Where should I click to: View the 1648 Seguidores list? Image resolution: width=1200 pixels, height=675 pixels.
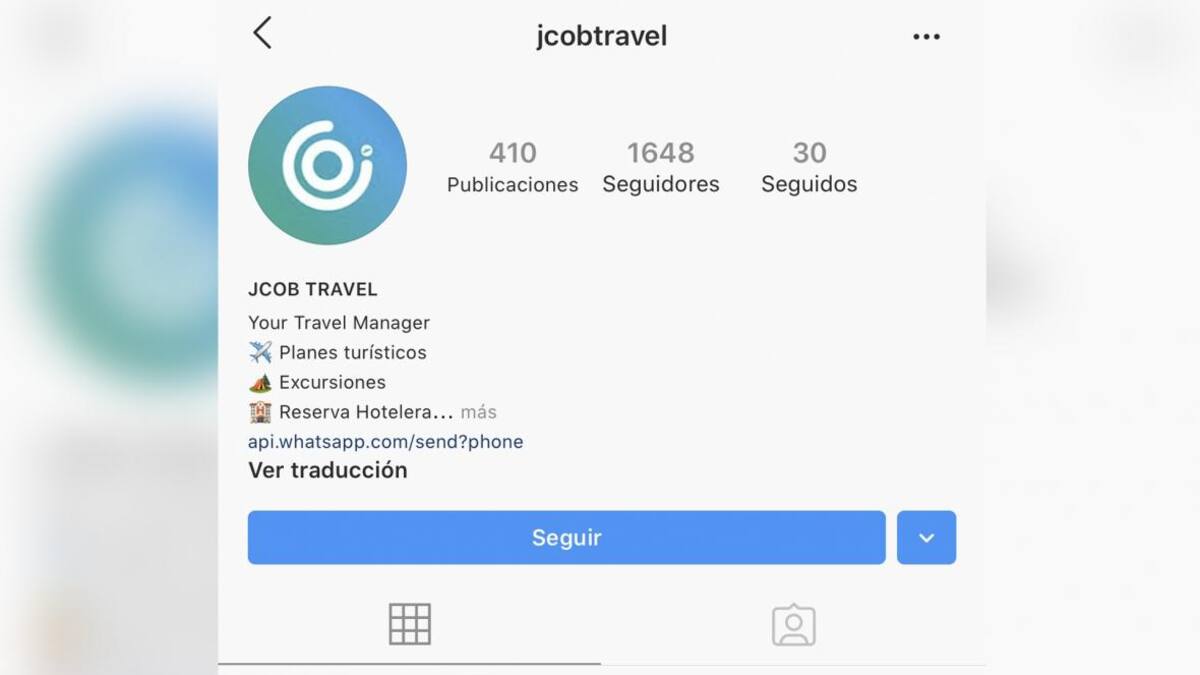pos(661,167)
